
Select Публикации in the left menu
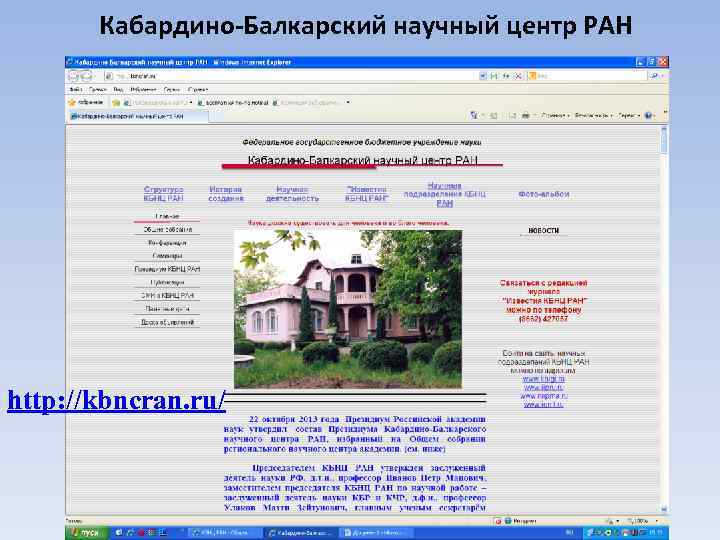pyautogui.click(x=167, y=282)
